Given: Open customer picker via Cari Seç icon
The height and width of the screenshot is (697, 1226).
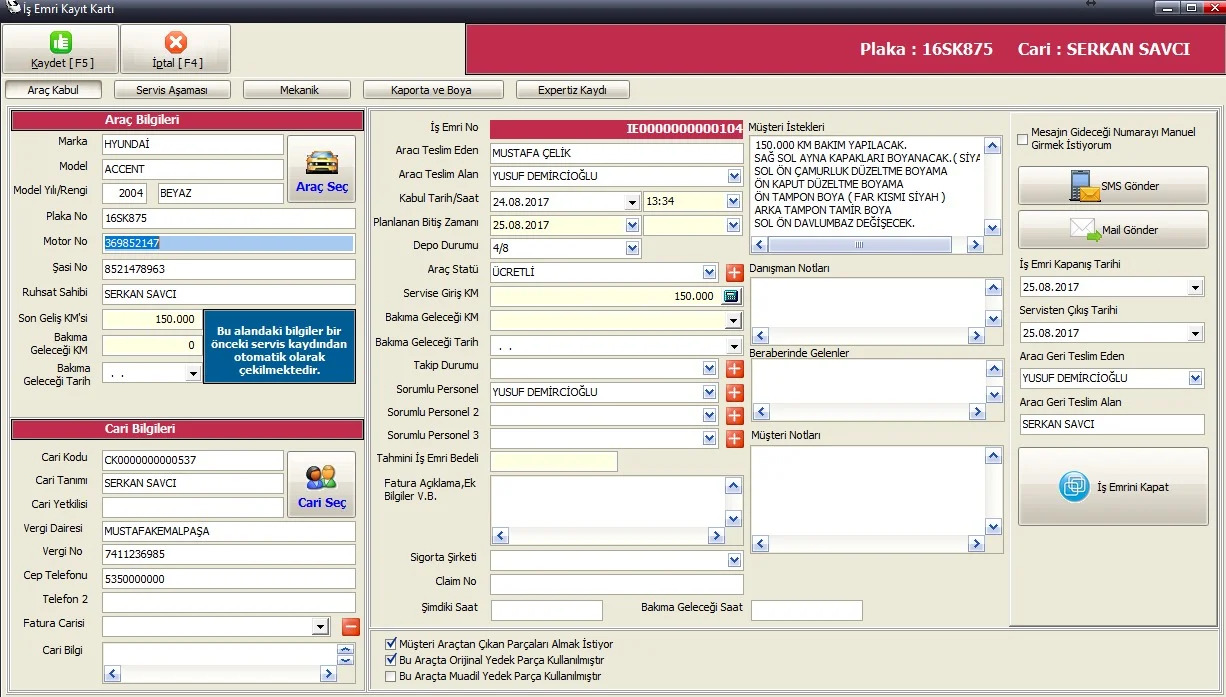Looking at the screenshot, I should coord(321,485).
